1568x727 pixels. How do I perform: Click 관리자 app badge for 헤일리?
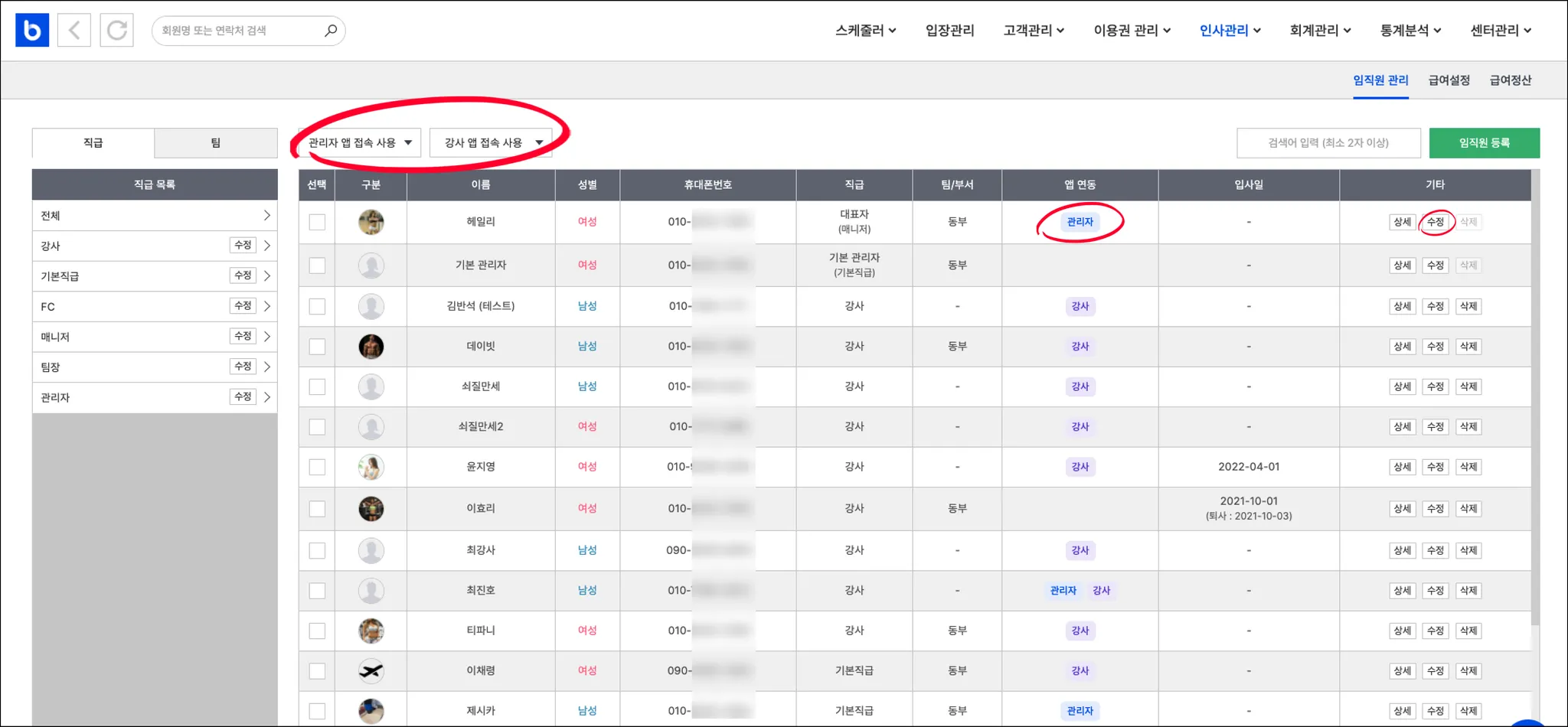point(1080,222)
